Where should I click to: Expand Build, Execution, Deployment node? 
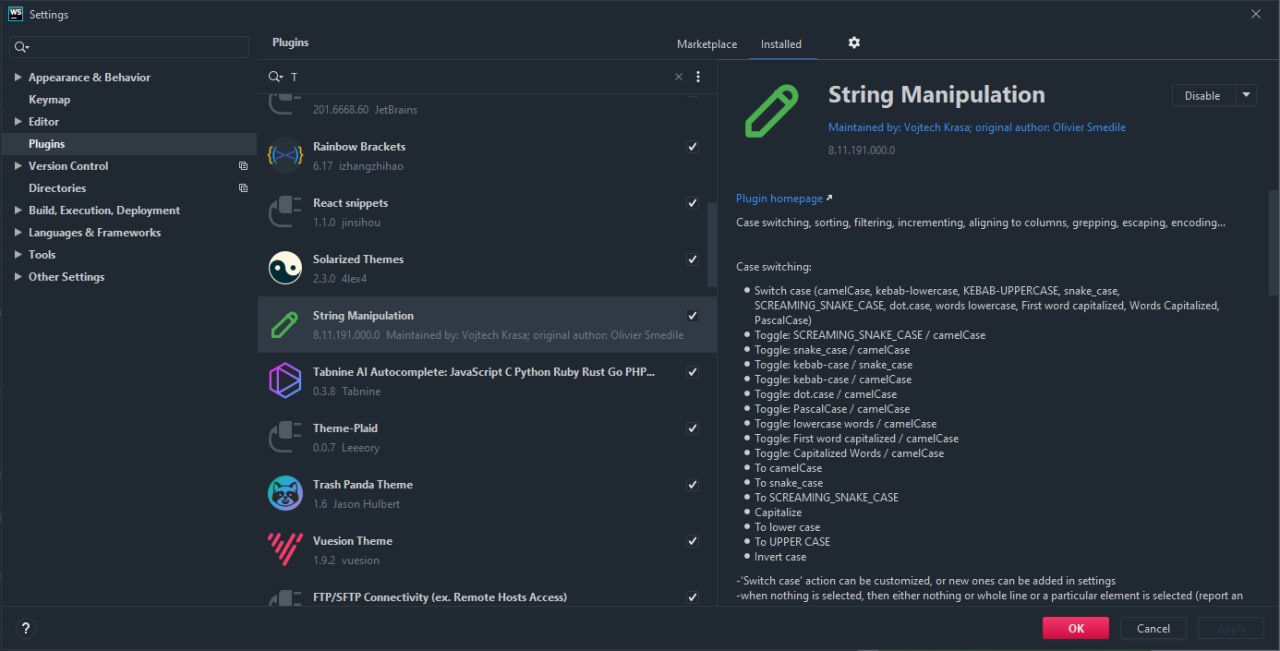click(x=18, y=211)
